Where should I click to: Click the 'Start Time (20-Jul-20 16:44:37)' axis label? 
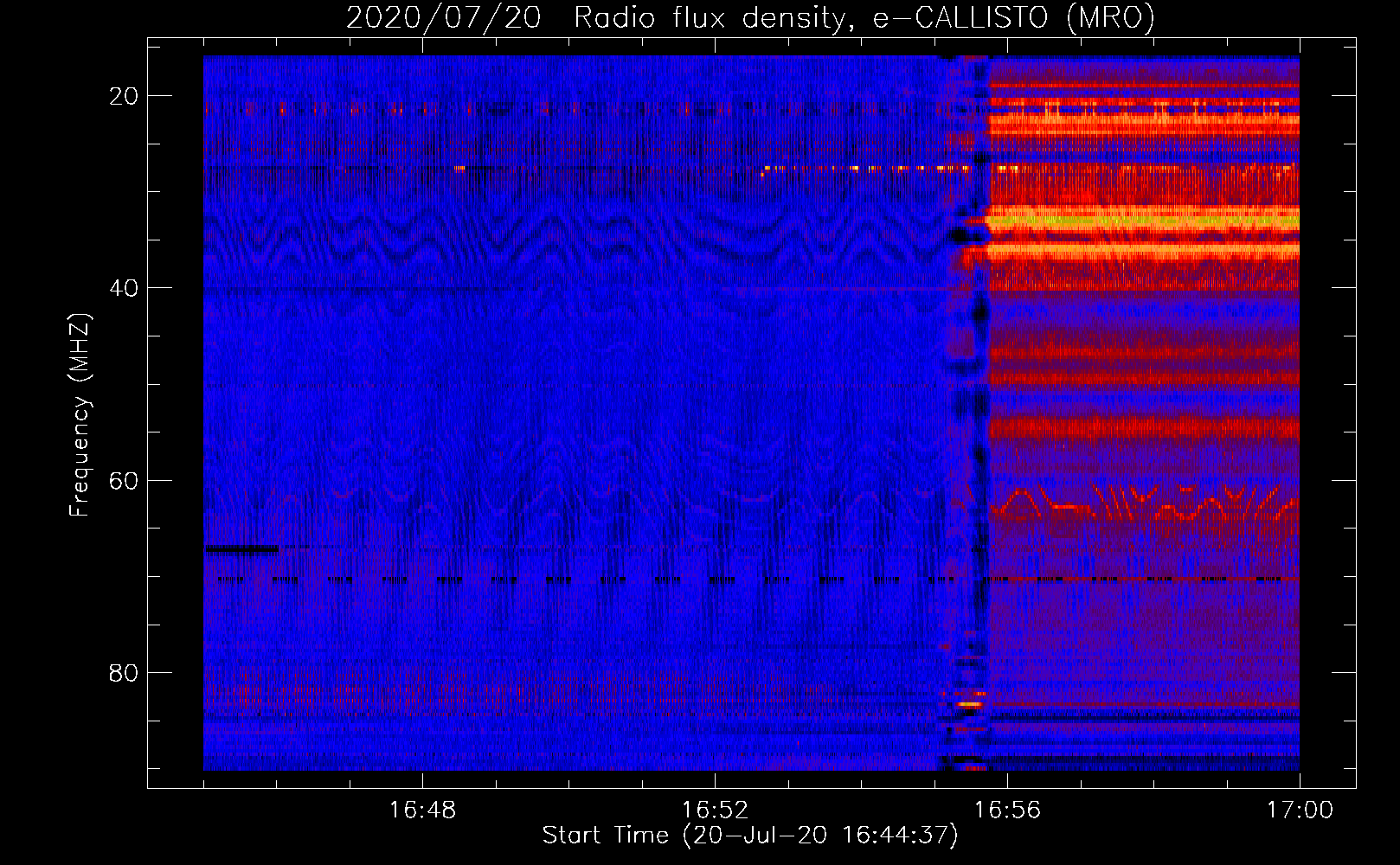(750, 836)
